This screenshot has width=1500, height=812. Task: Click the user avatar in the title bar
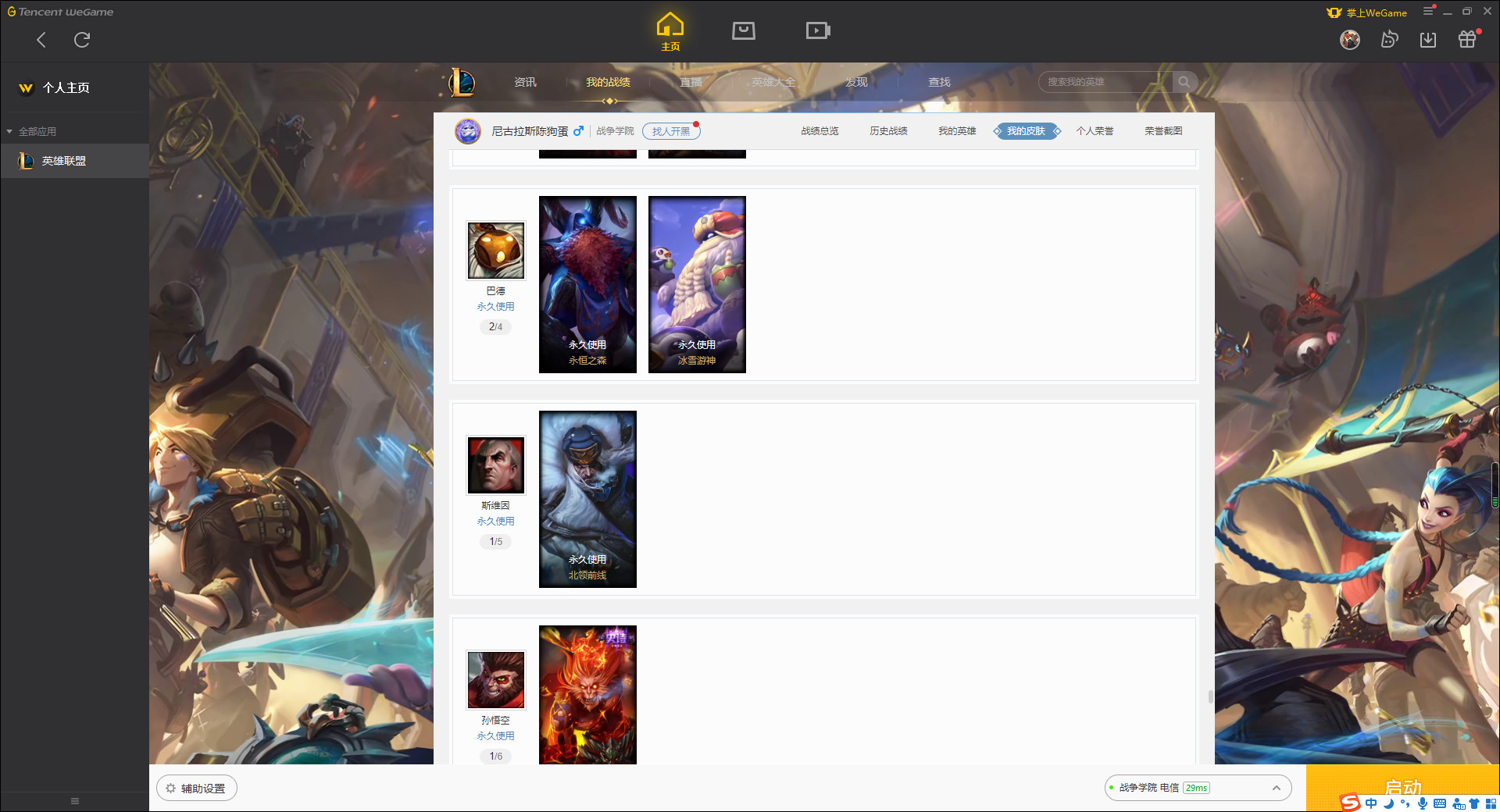point(1350,39)
